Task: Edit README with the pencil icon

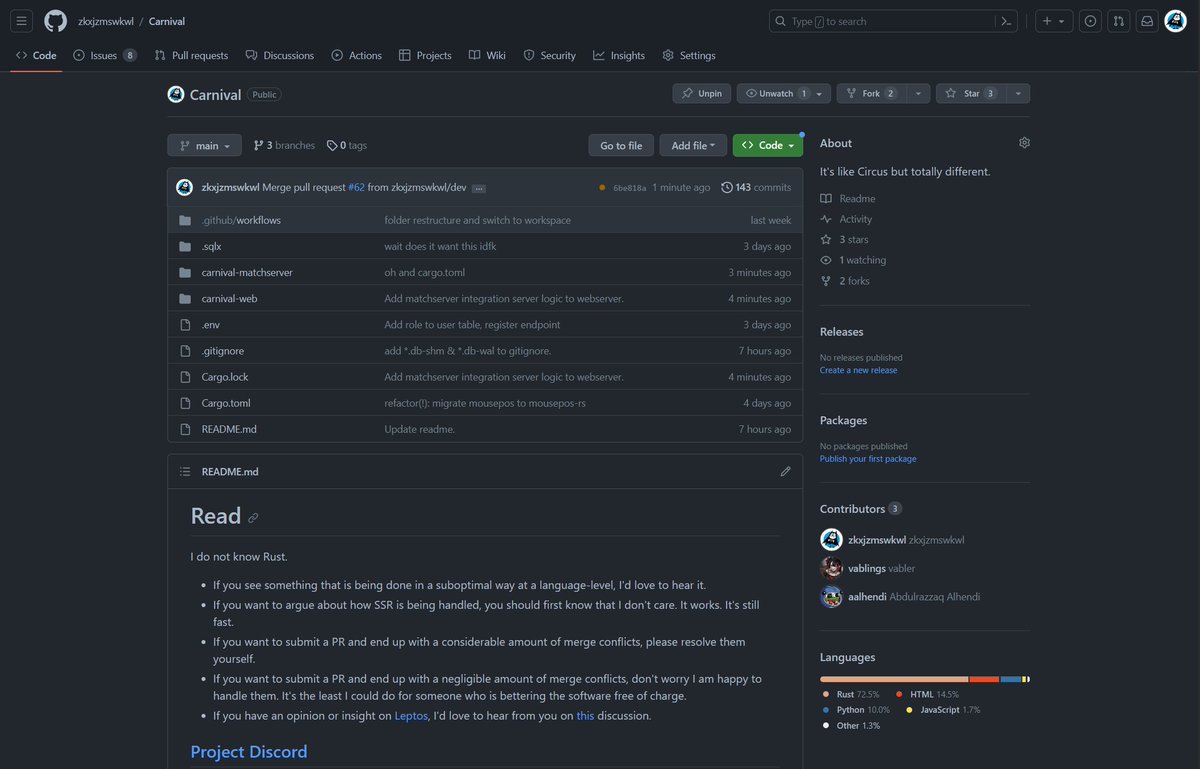Action: click(785, 471)
